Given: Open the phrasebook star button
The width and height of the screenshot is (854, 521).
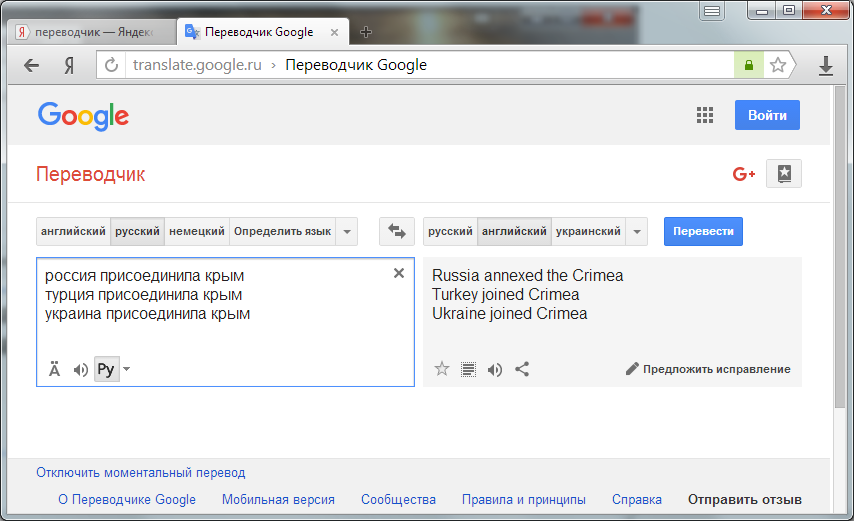Looking at the screenshot, I should click(784, 174).
